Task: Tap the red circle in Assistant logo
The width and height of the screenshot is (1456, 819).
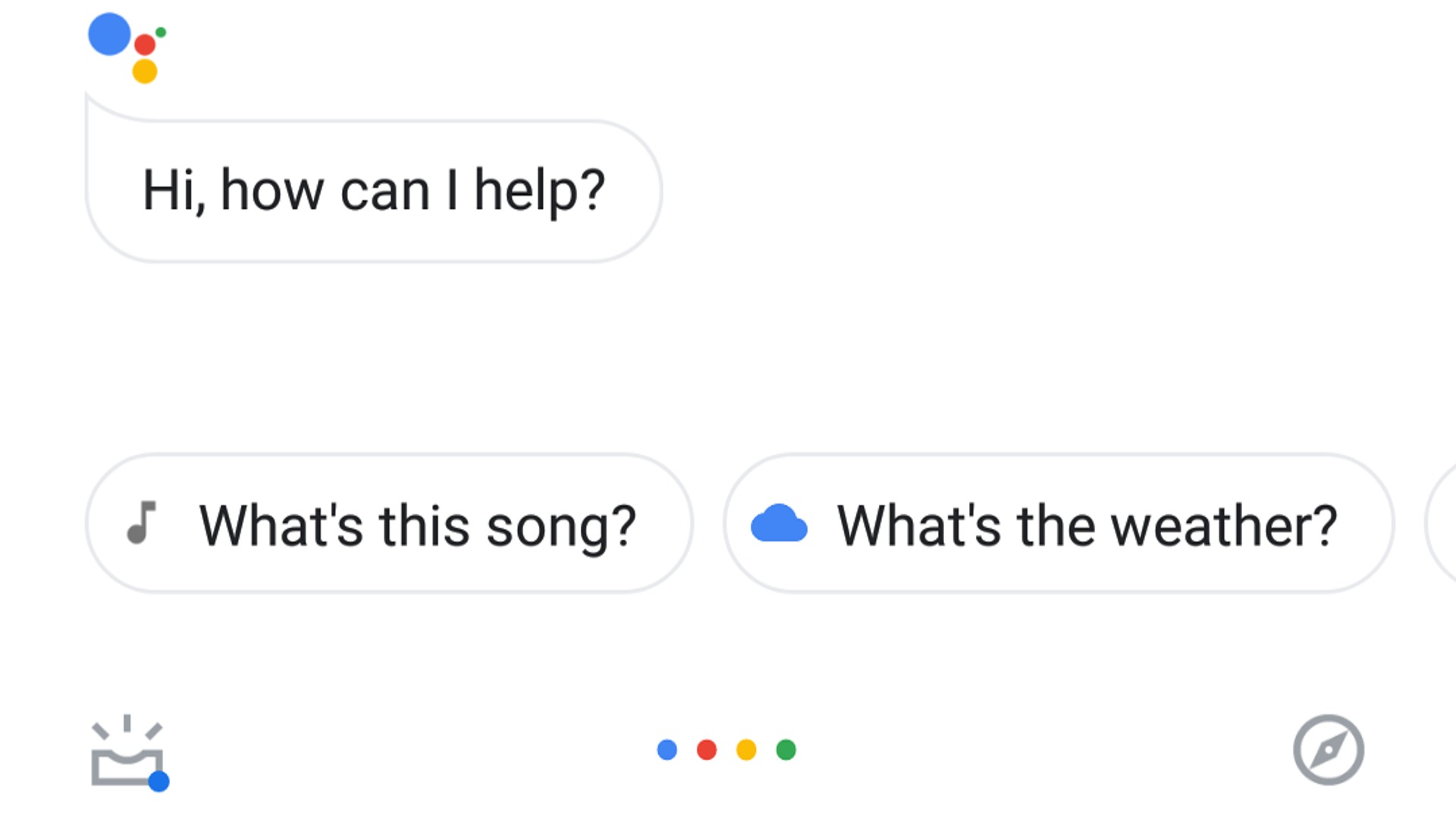Action: [145, 45]
